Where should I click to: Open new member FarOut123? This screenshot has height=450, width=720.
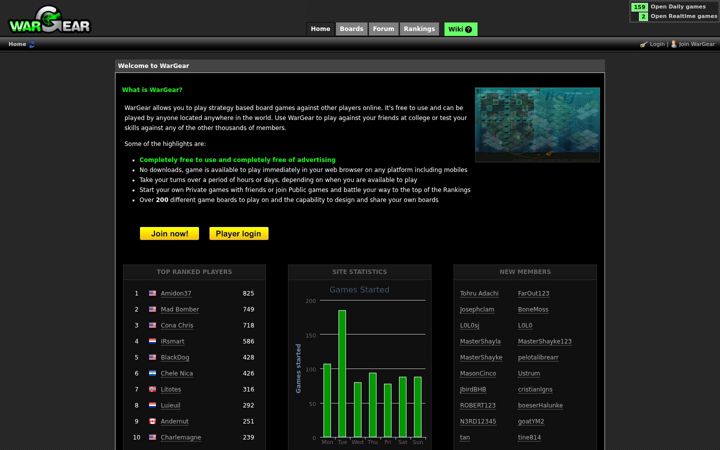point(533,293)
